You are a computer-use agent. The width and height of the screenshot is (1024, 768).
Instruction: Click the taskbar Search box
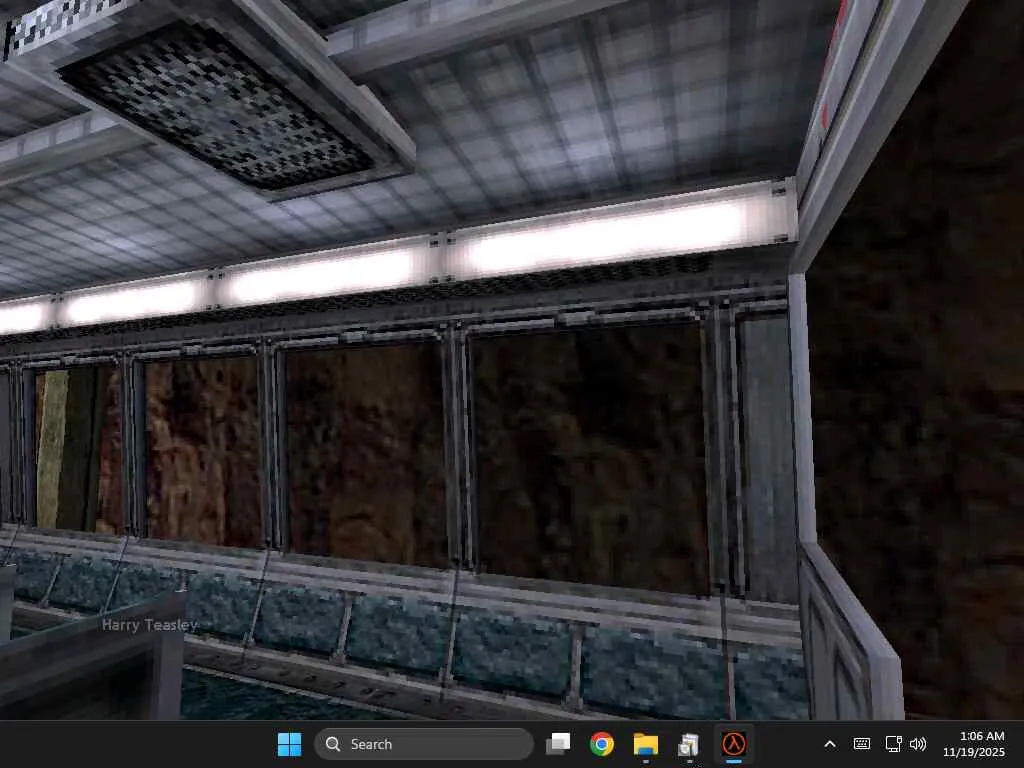click(424, 744)
